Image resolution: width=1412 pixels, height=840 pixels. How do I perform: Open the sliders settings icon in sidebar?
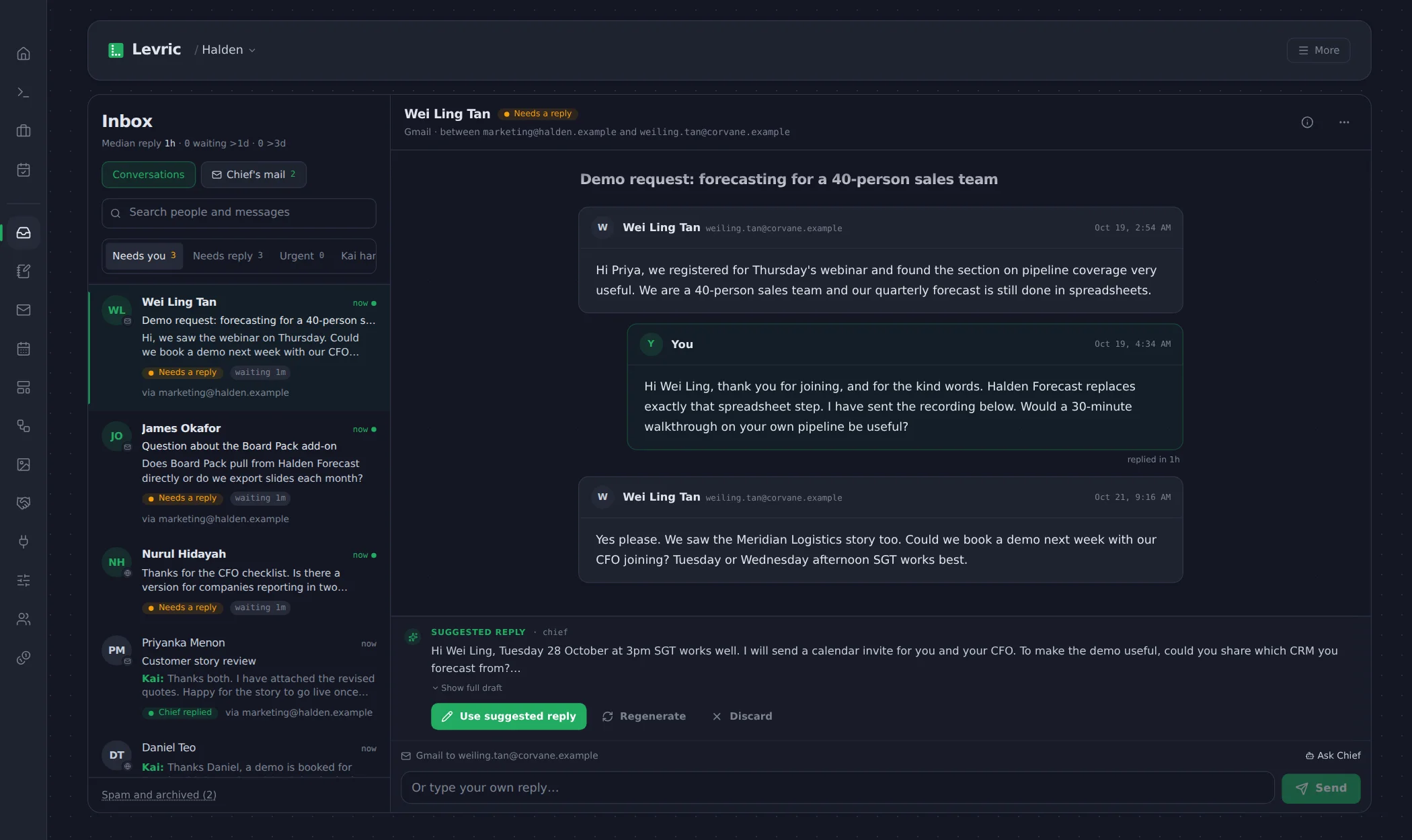pos(24,580)
